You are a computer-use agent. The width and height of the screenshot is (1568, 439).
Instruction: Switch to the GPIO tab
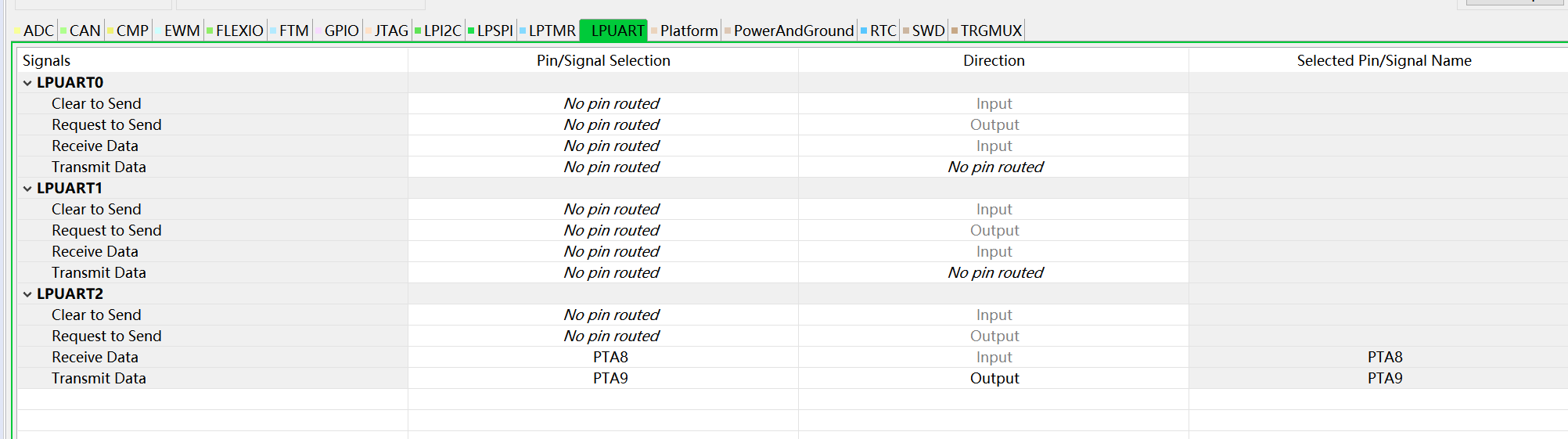[341, 31]
